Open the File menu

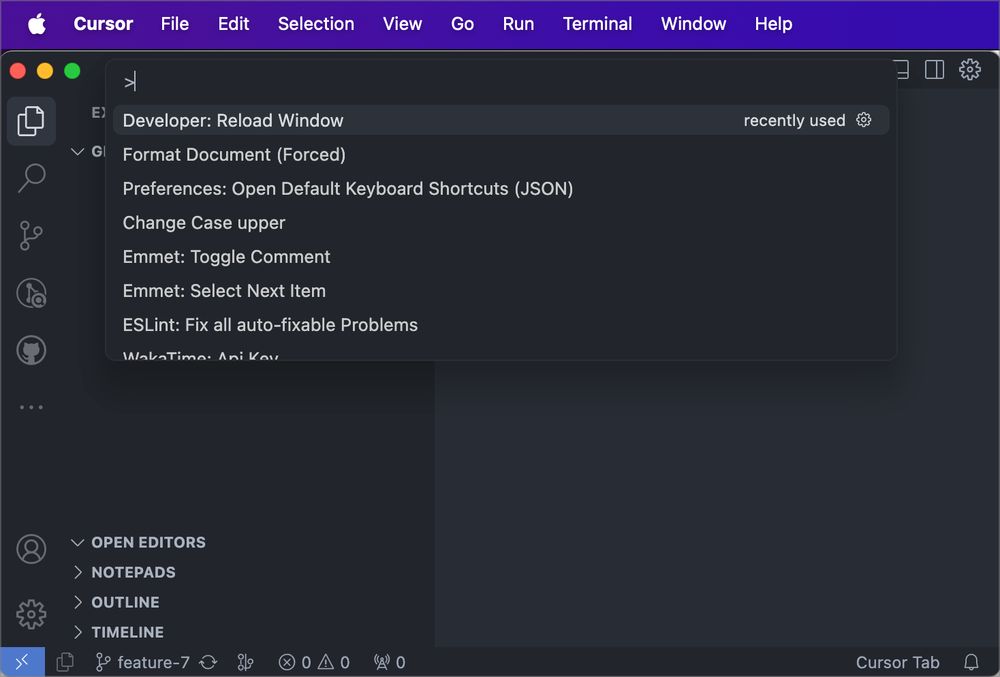[x=175, y=24]
